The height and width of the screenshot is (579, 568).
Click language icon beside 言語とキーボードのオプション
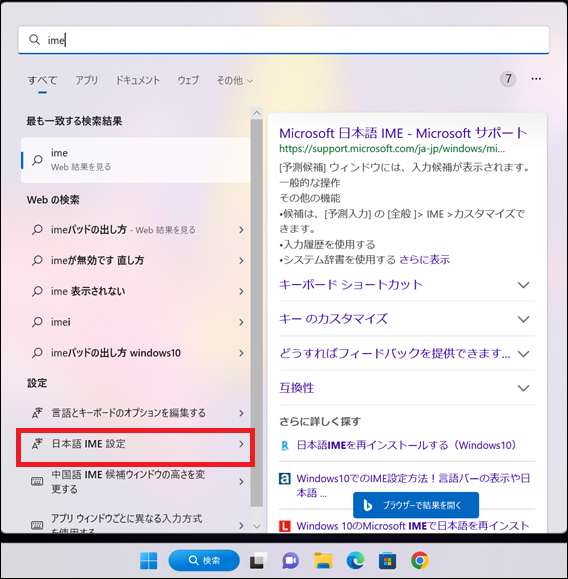(37, 413)
